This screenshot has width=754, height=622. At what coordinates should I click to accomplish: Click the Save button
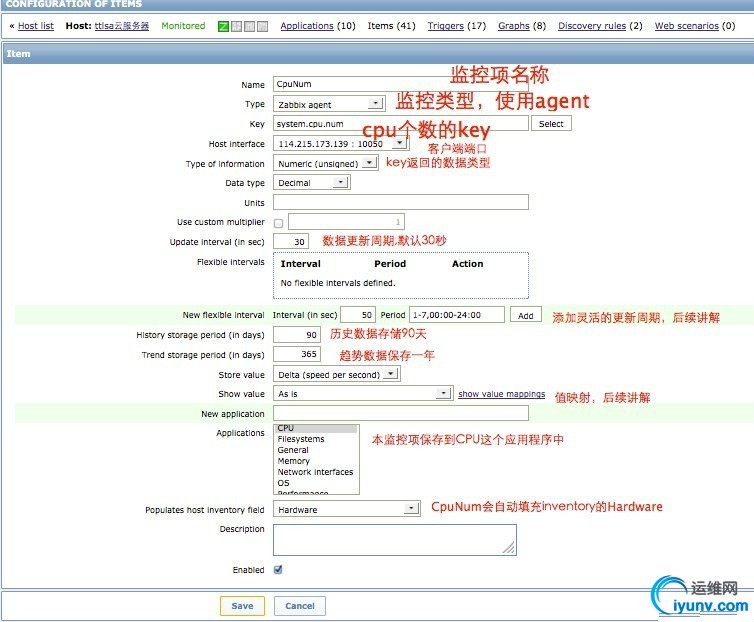(242, 606)
